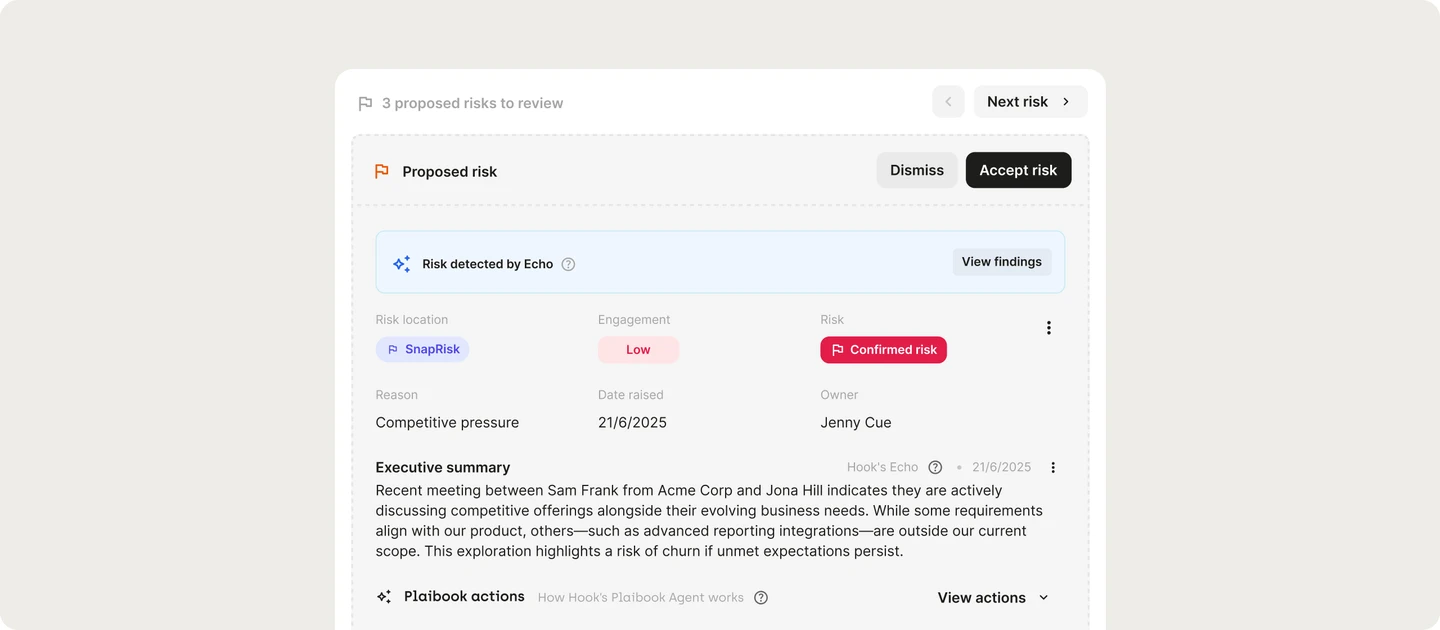The image size is (1440, 630).
Task: Open the three-dot menu beside Risk field
Action: [x=1048, y=328]
